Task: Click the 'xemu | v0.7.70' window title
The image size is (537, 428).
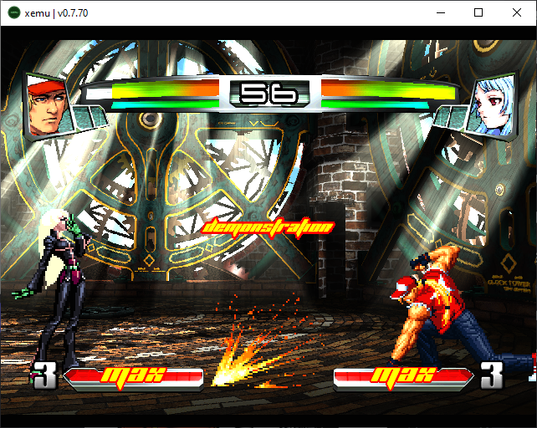Action: click(x=56, y=13)
